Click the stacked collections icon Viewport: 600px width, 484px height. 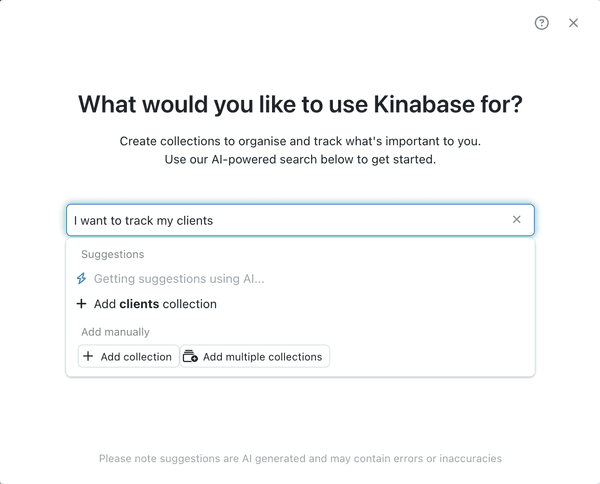coord(190,356)
